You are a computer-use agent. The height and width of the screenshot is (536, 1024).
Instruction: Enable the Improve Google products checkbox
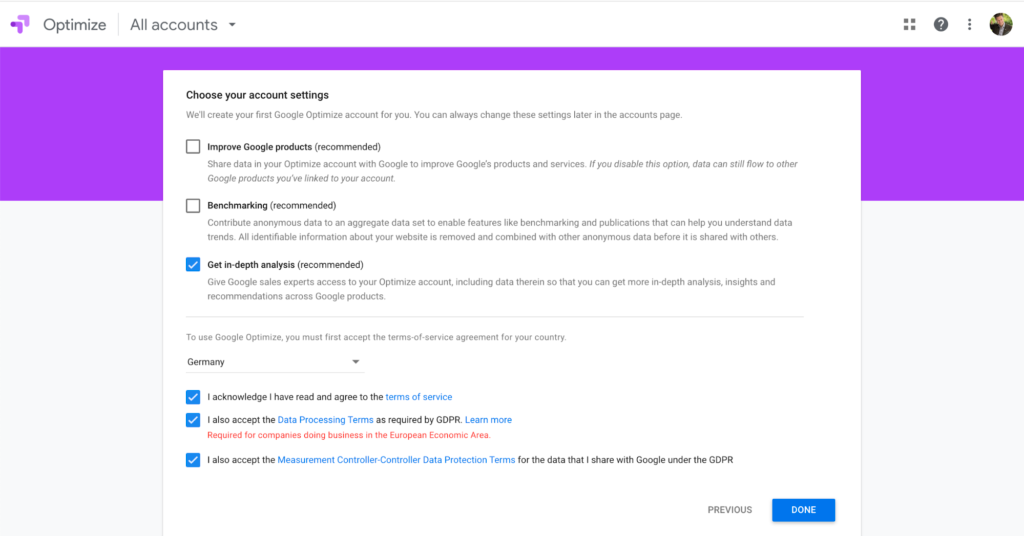click(193, 146)
